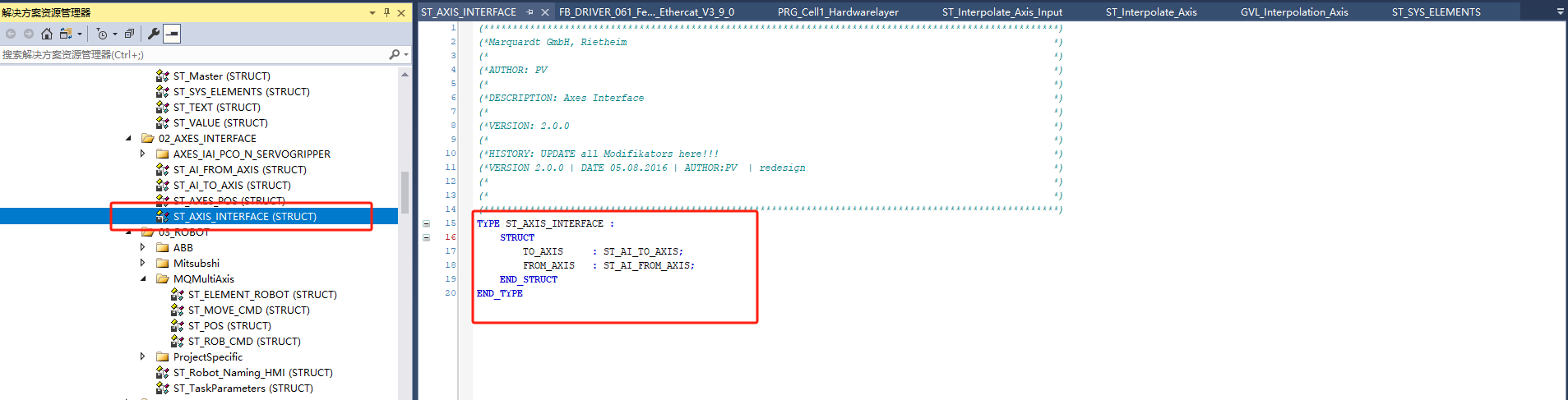This screenshot has width=1568, height=400.
Task: Click the MQMultiAxis open folder icon
Action: [163, 278]
